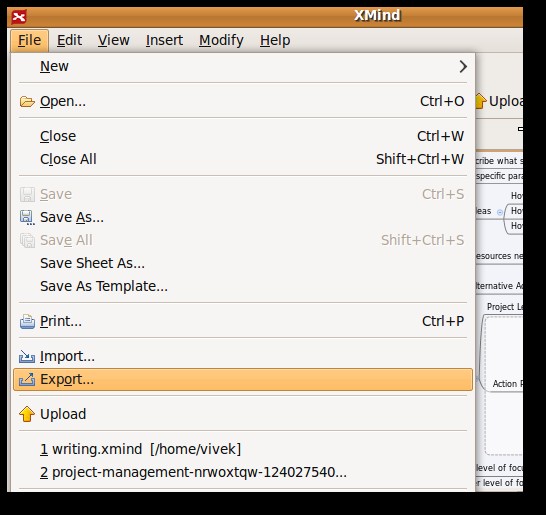Click the XMind logo in title bar
Image resolution: width=546 pixels, height=515 pixels.
[19, 17]
